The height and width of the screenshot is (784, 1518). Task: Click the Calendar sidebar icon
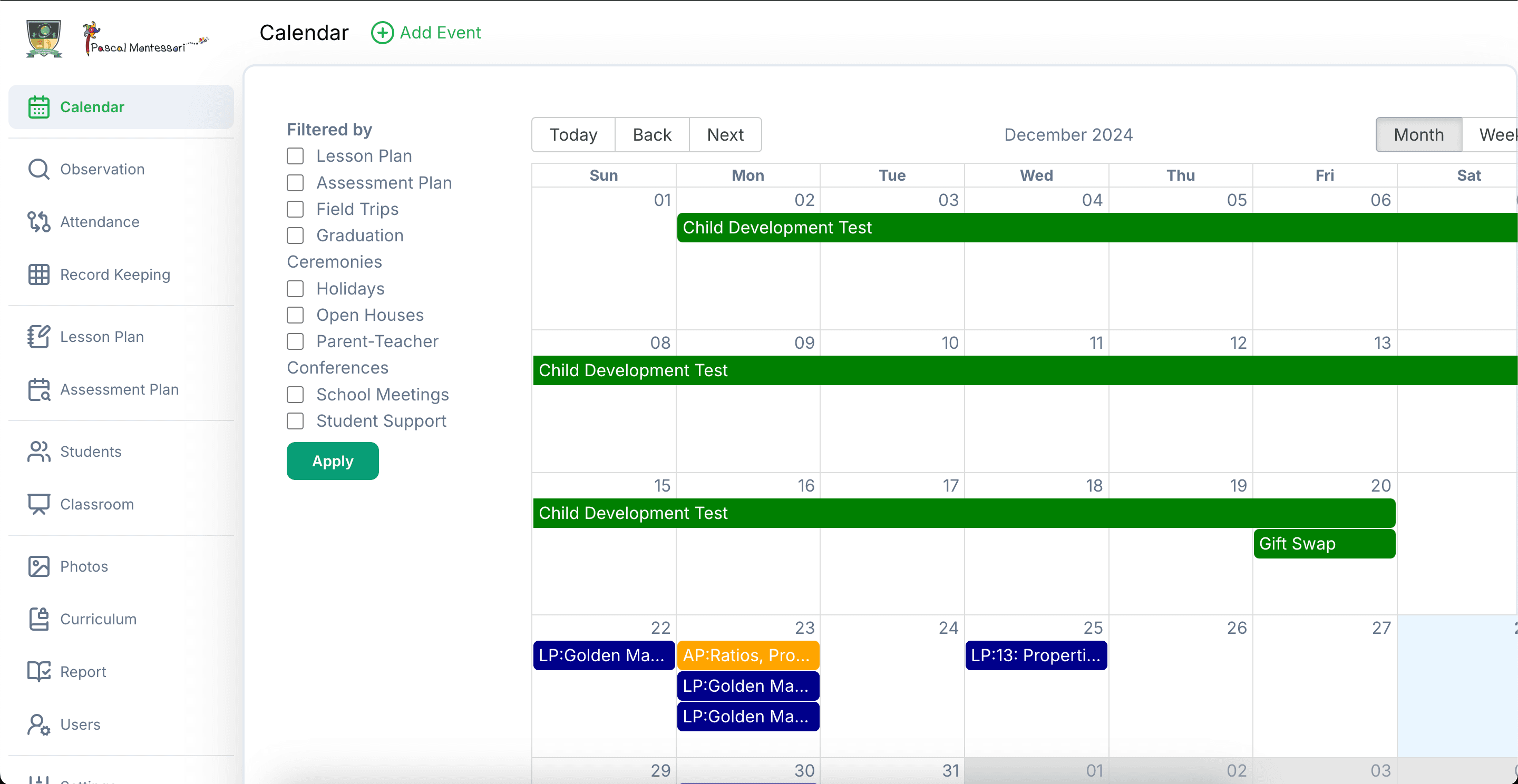coord(39,107)
